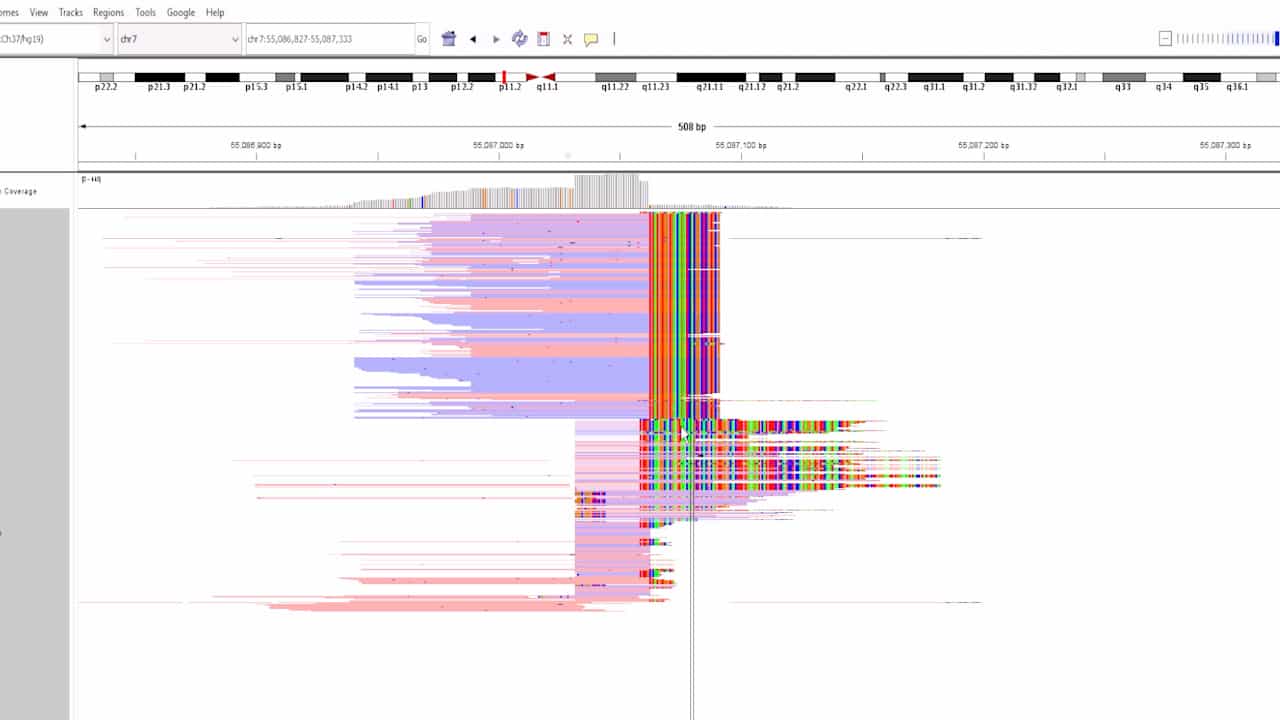Click the 55,087,300 bp ruler label
This screenshot has height=720, width=1280.
click(1226, 146)
